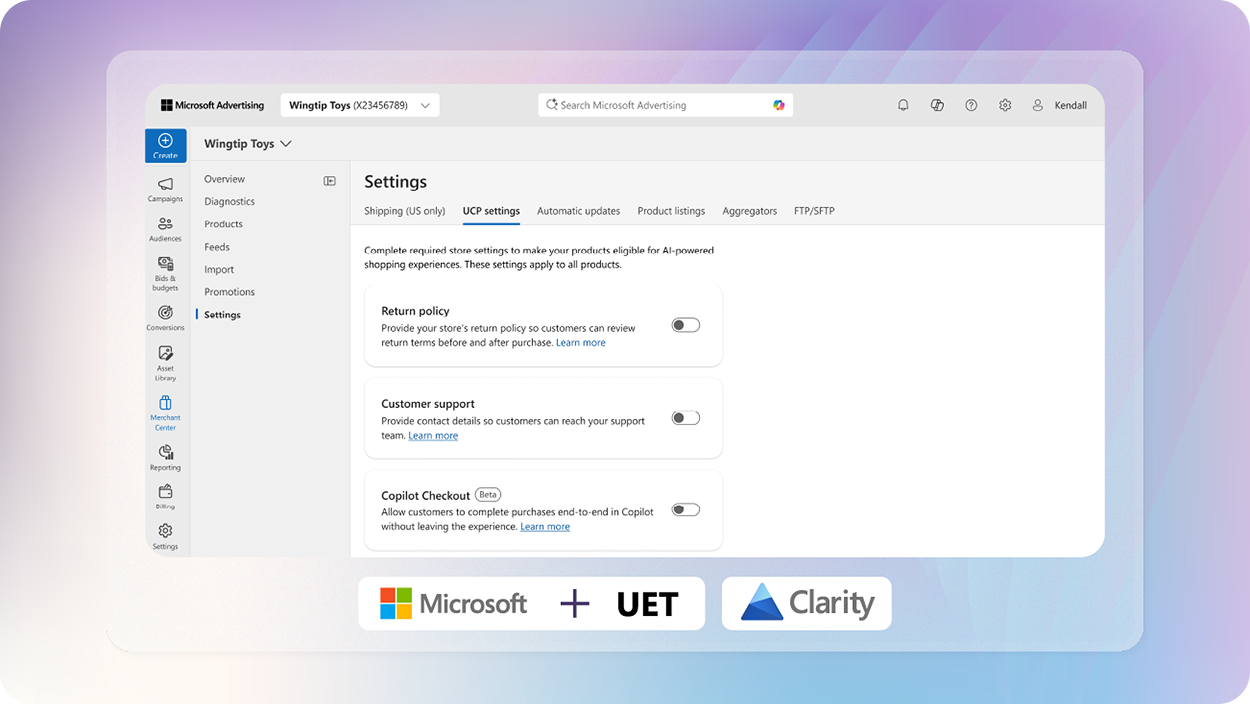Click the UET label in badge
Screen dimensions: 1250x704
pyautogui.click(x=647, y=604)
